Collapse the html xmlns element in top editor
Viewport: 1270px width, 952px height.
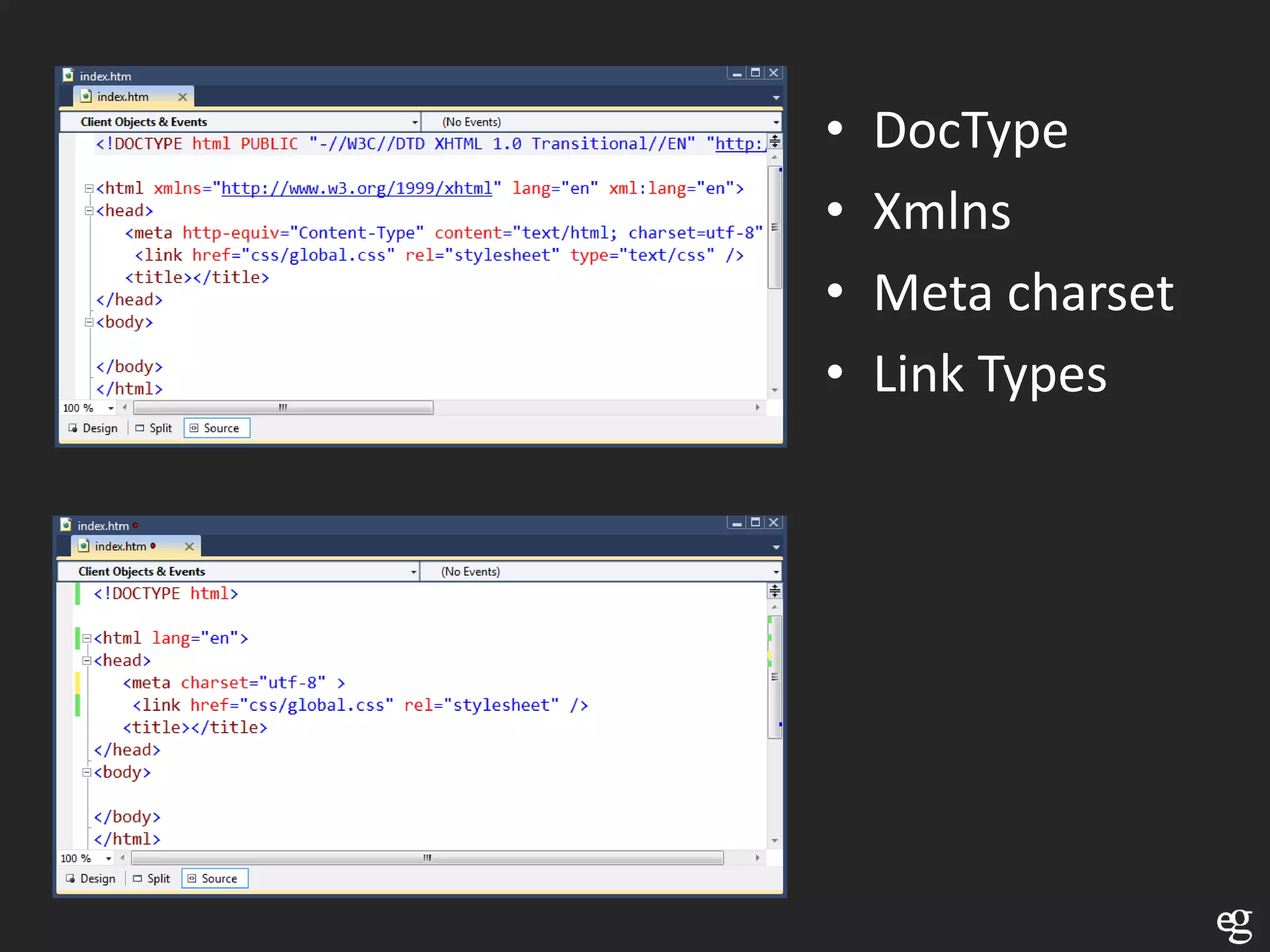89,188
